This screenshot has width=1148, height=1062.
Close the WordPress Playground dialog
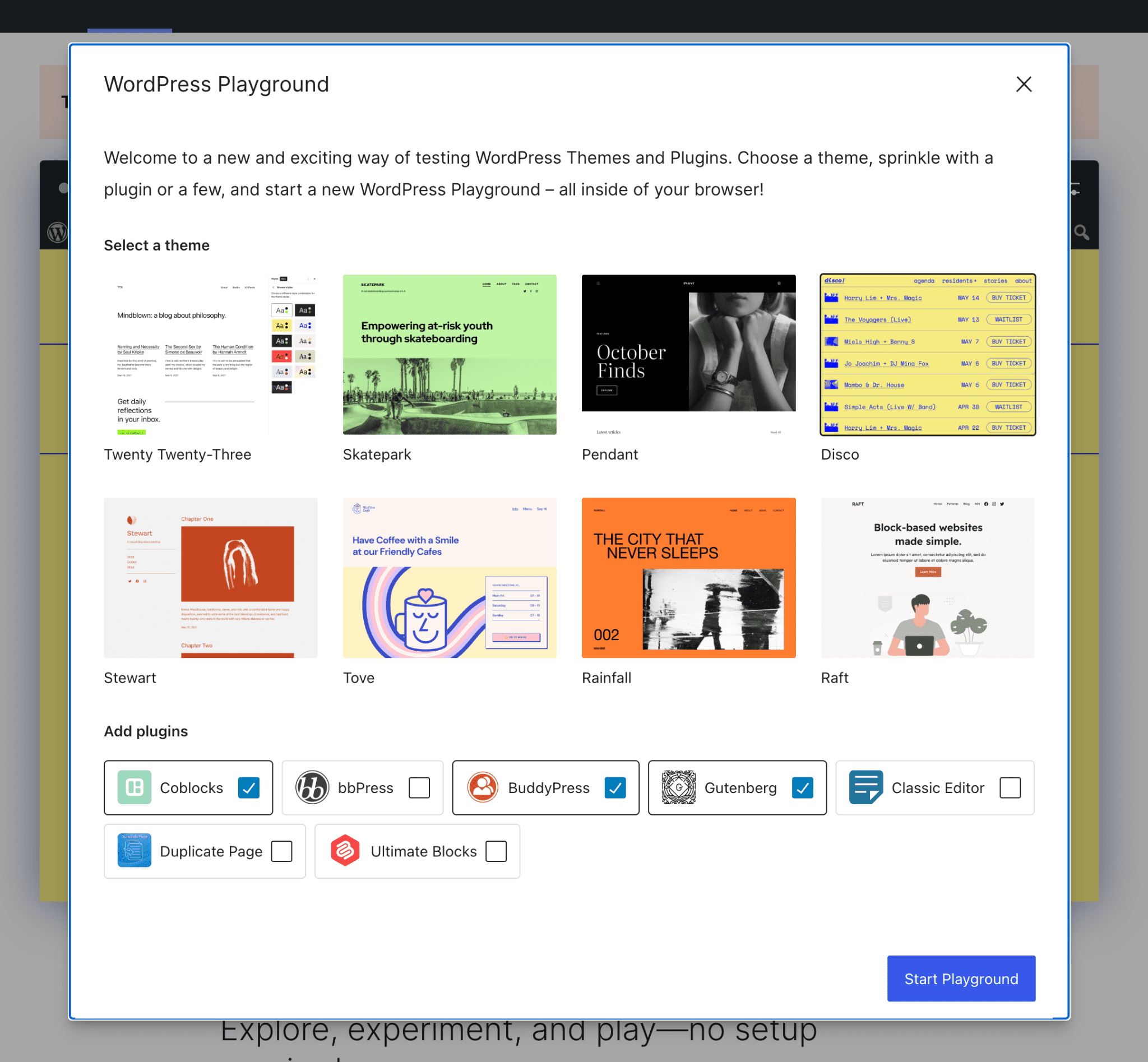click(1024, 84)
